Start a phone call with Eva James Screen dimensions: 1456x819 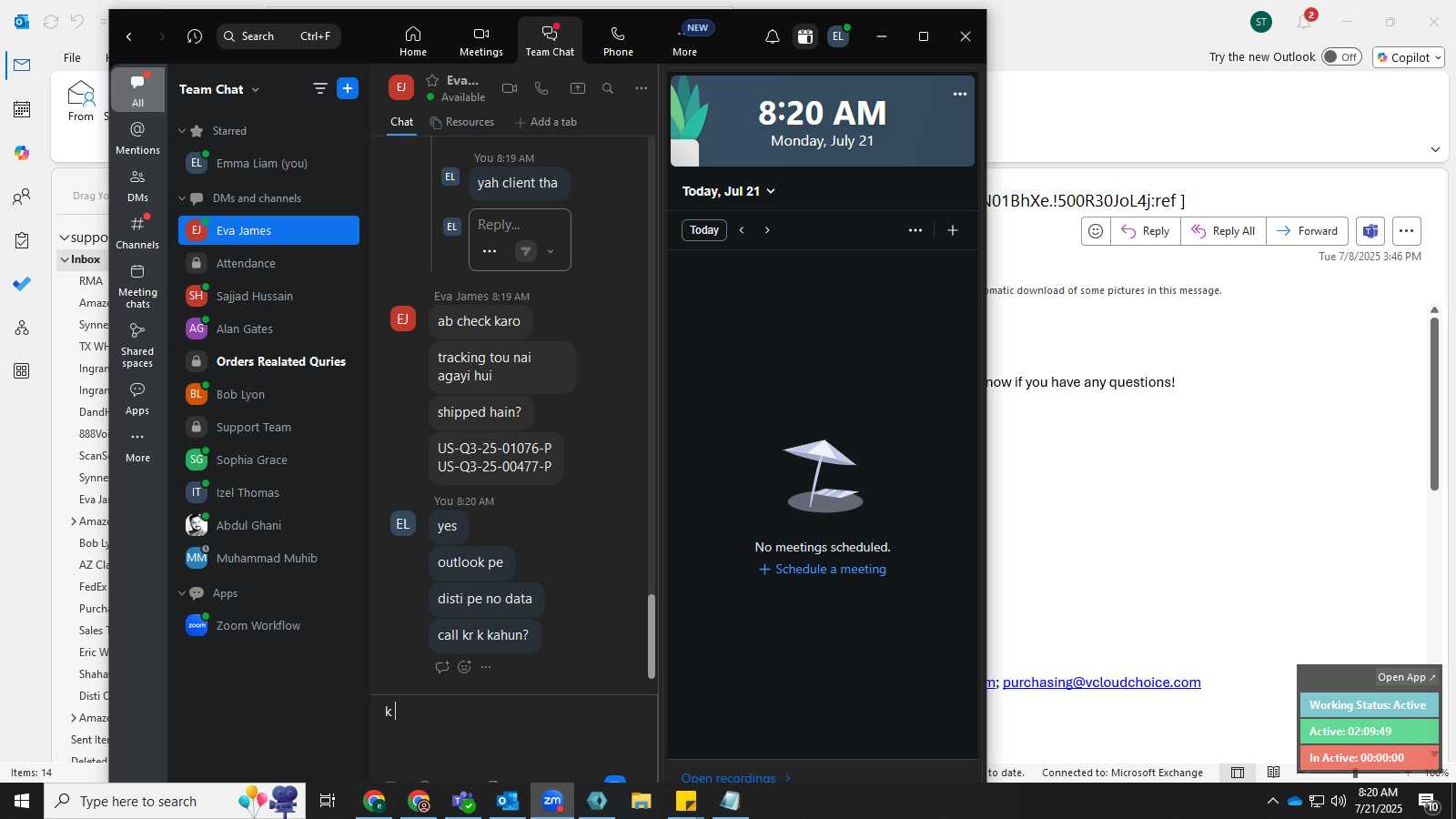tap(541, 88)
